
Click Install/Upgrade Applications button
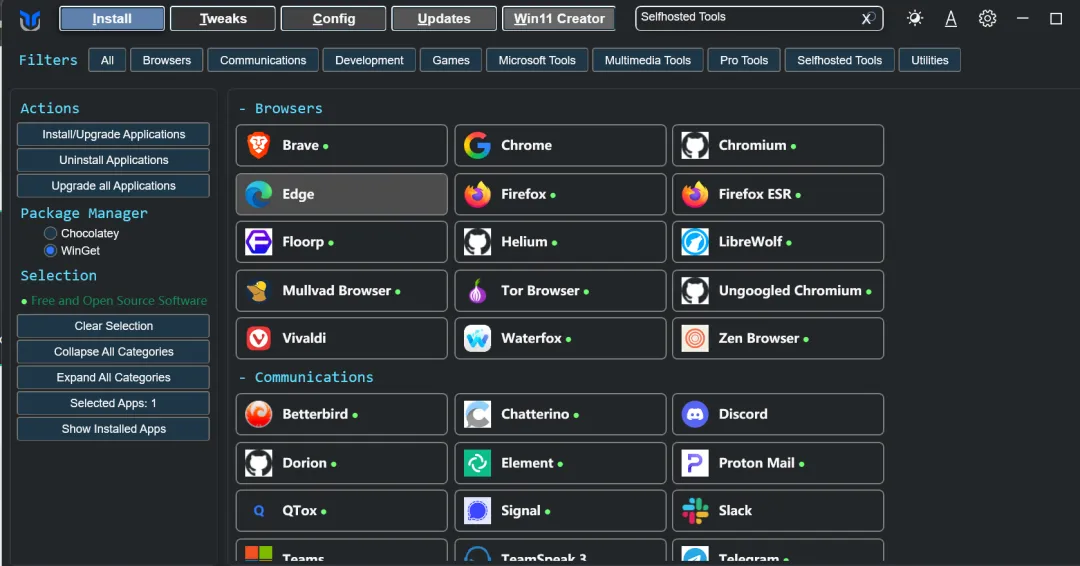point(114,134)
